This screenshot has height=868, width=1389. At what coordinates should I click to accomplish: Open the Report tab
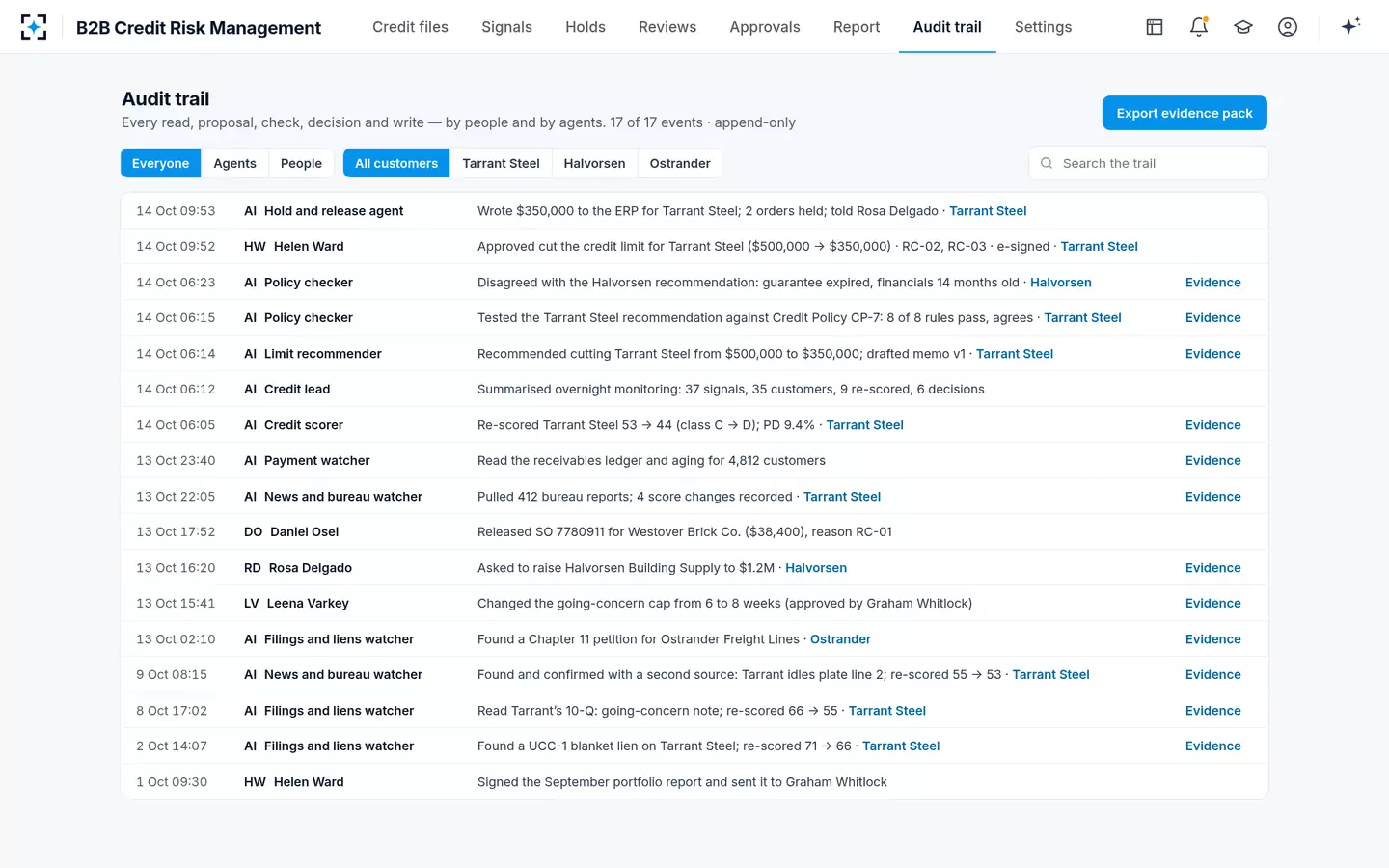[857, 27]
